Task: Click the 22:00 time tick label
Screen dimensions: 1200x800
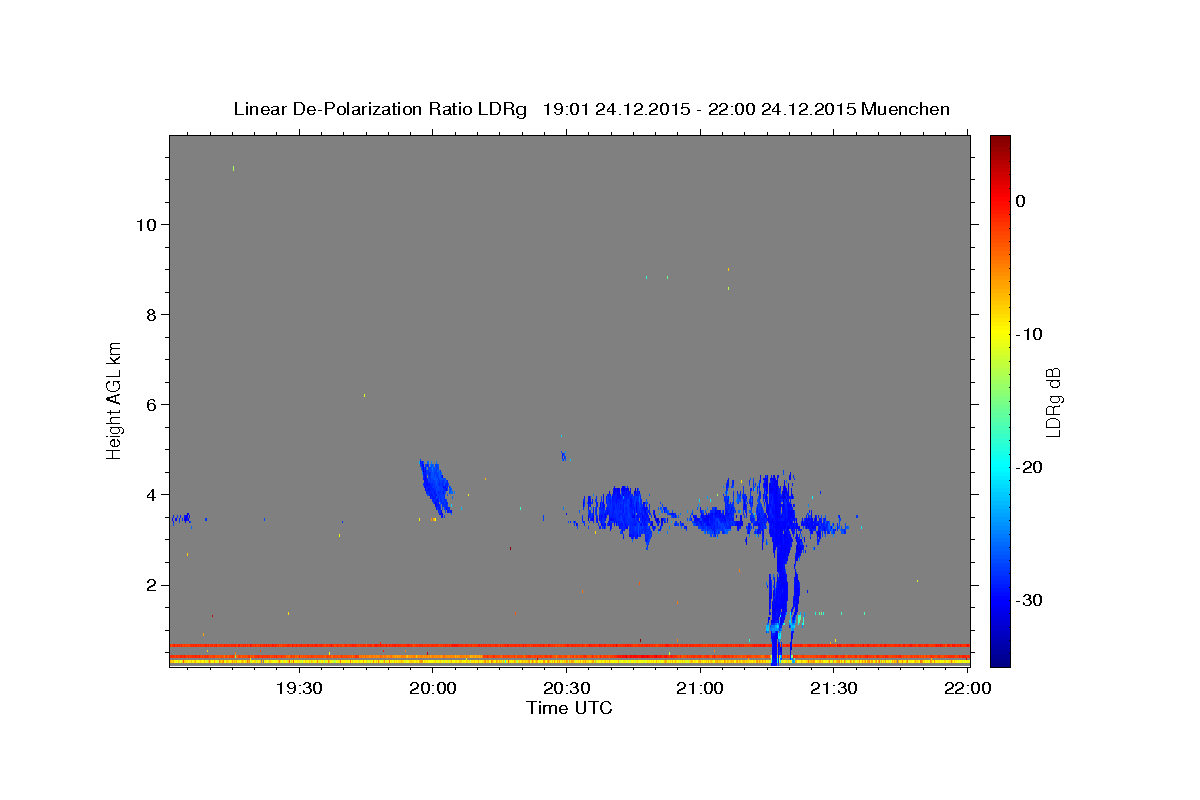Action: click(x=968, y=689)
